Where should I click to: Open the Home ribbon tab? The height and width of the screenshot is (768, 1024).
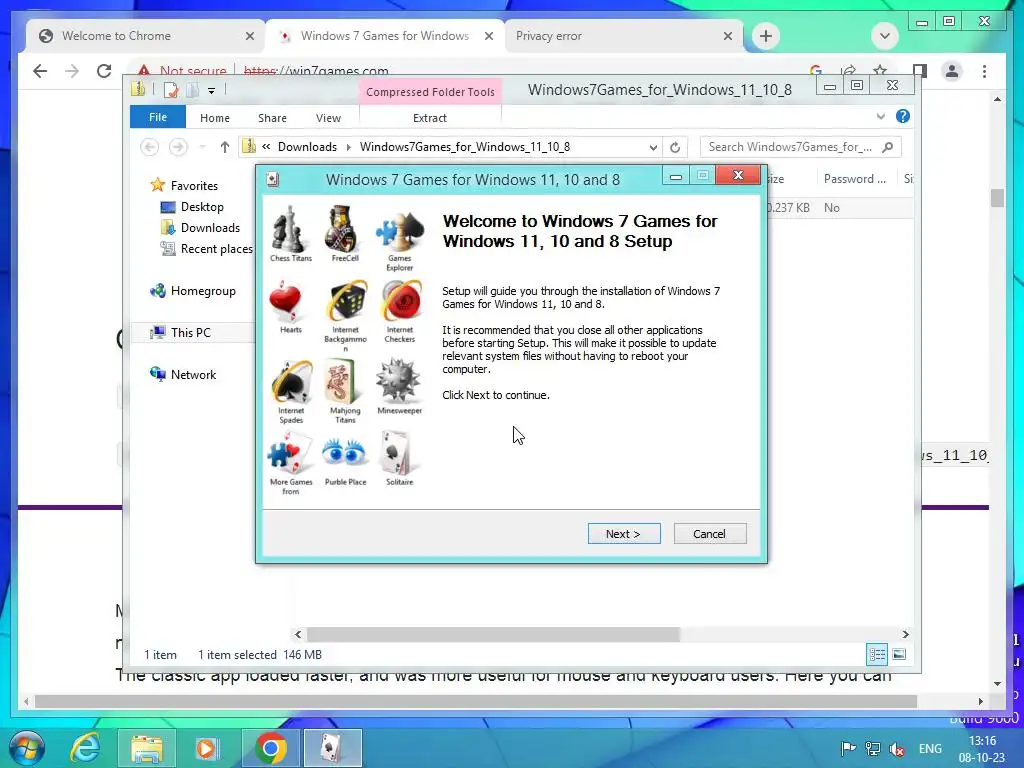pos(215,118)
